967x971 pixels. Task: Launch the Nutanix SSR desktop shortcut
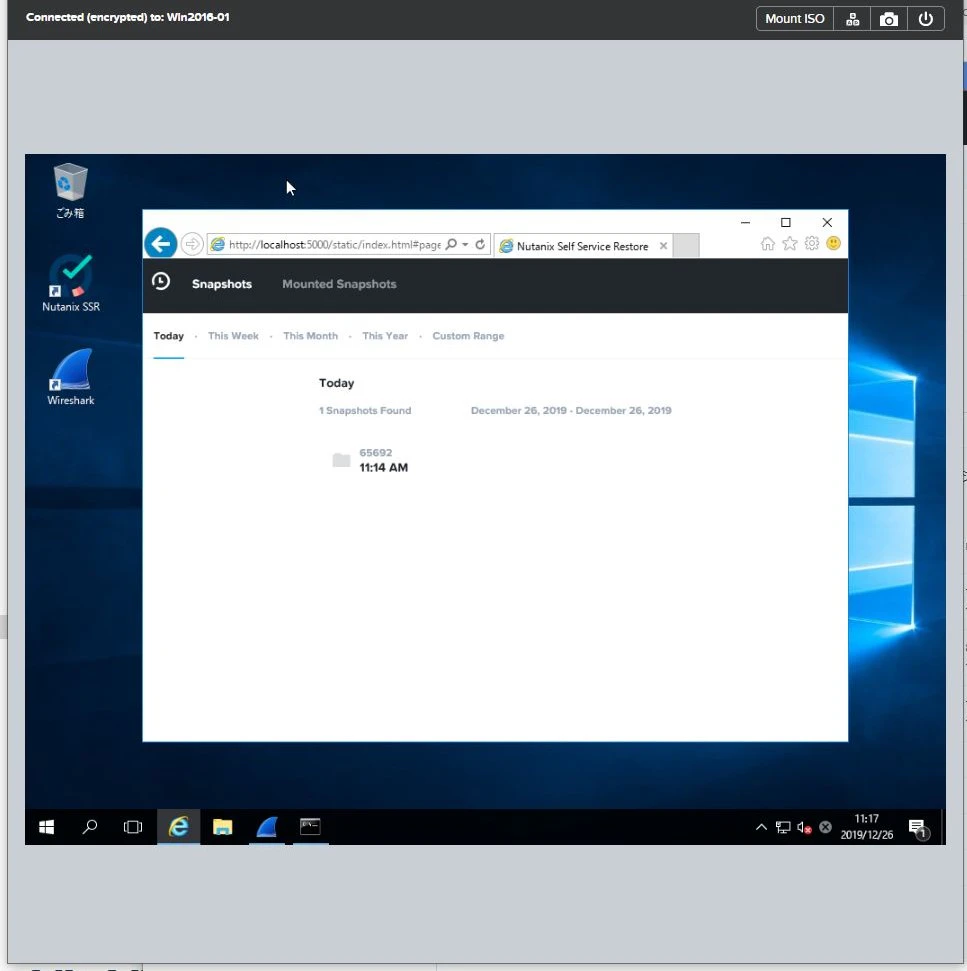(71, 283)
